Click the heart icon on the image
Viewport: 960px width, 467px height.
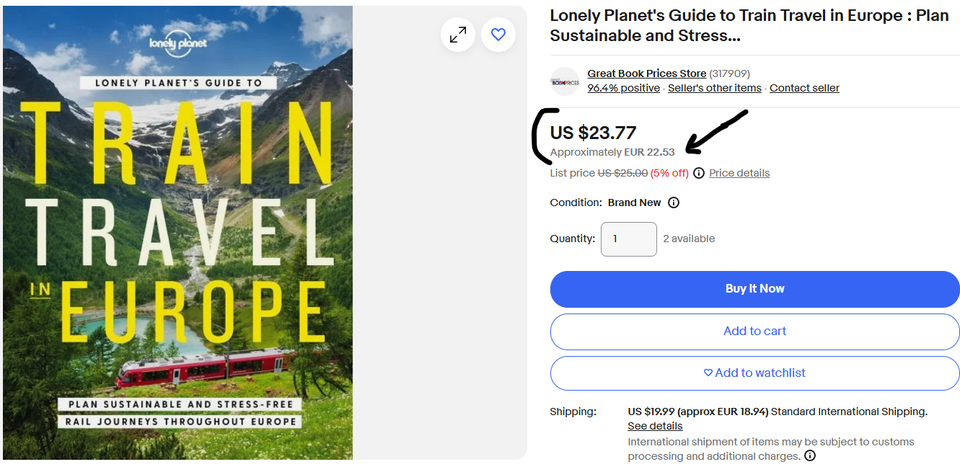[x=498, y=35]
